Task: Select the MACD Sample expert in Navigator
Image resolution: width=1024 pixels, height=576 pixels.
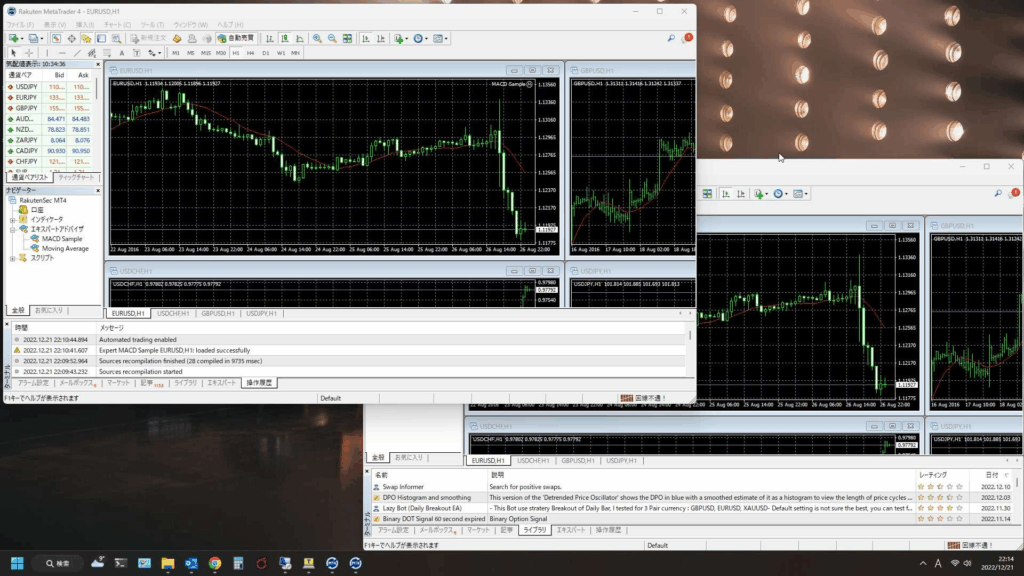Action: coord(62,239)
